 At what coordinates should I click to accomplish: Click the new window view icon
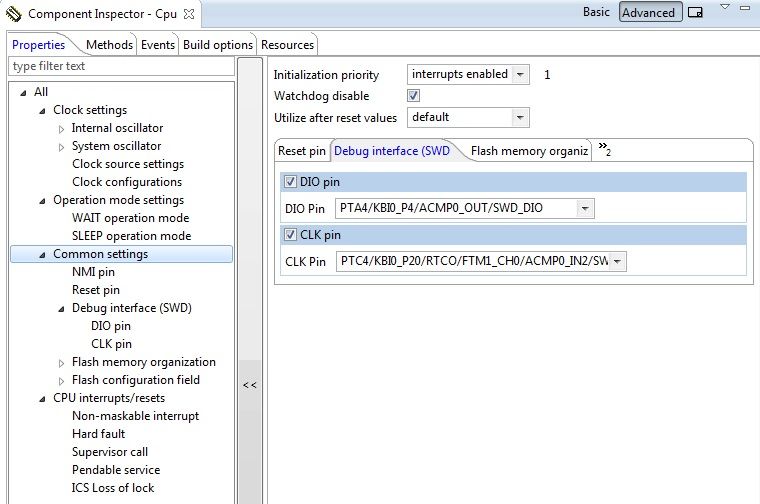[x=695, y=13]
